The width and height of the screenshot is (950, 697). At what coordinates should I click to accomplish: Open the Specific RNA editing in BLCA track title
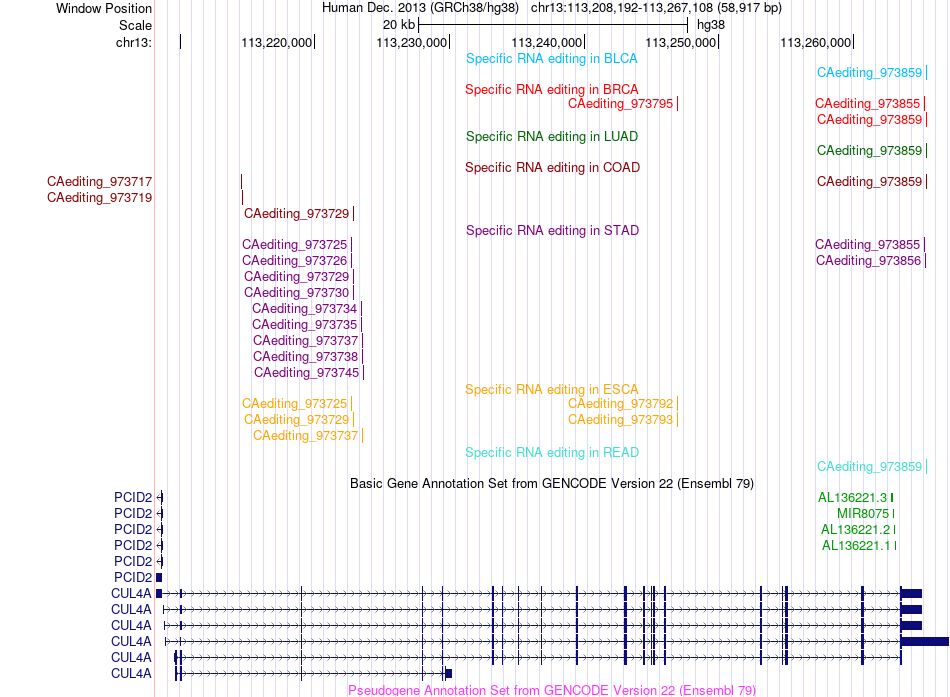pyautogui.click(x=551, y=59)
